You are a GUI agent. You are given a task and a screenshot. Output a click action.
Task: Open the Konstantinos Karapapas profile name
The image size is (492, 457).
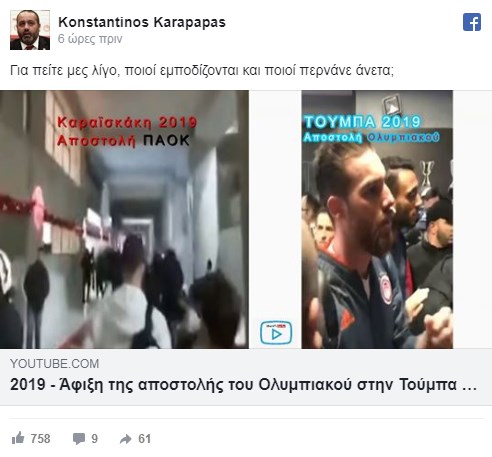point(142,22)
